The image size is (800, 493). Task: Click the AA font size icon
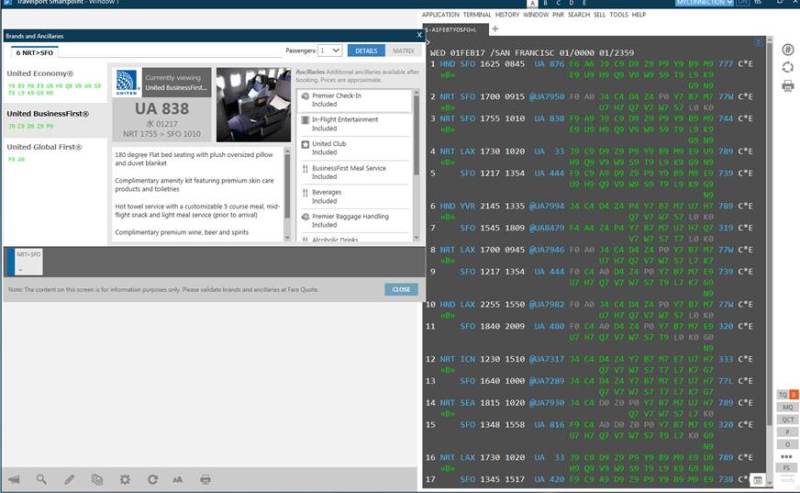(178, 479)
